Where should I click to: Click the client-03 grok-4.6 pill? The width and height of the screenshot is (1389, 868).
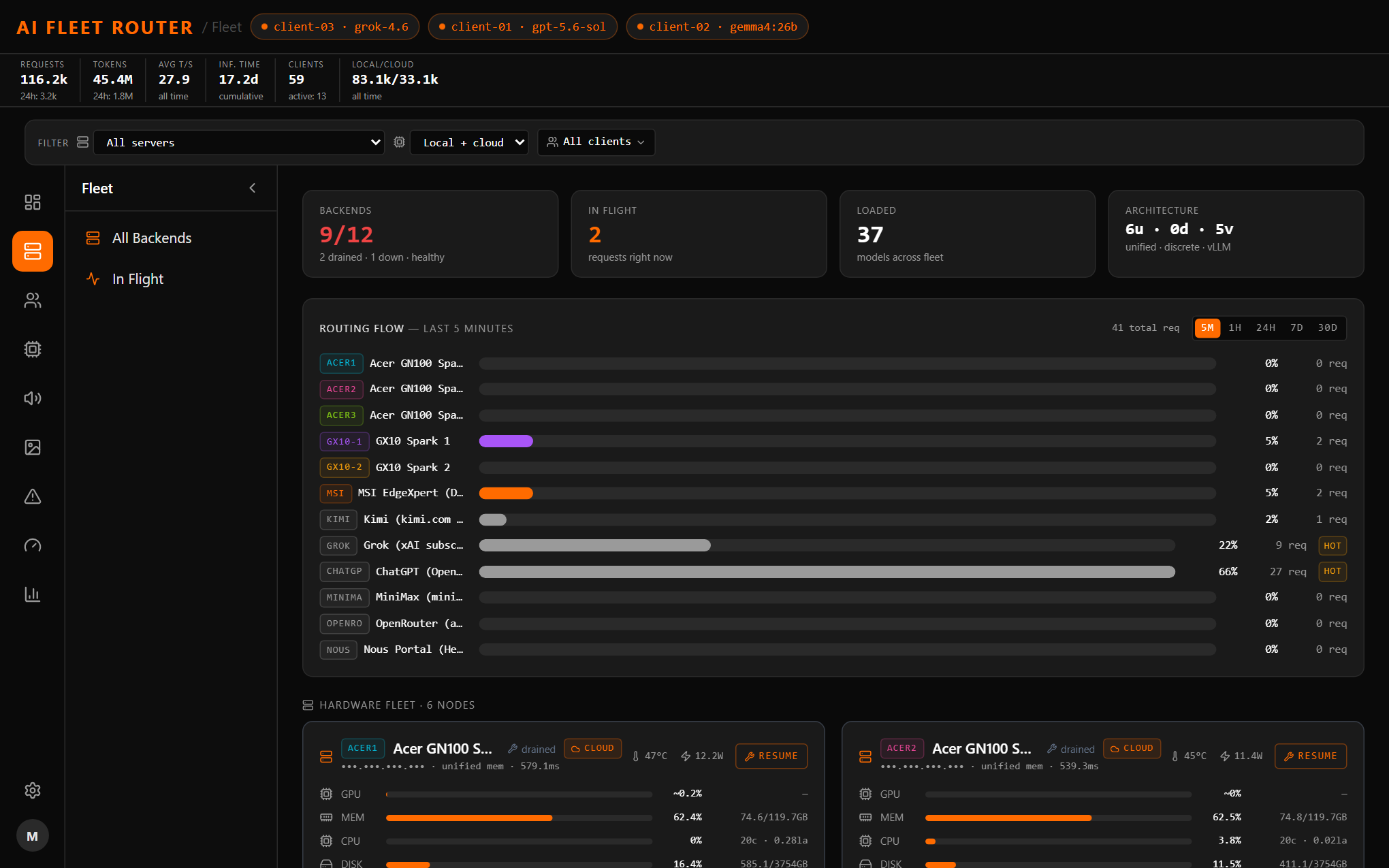click(335, 27)
